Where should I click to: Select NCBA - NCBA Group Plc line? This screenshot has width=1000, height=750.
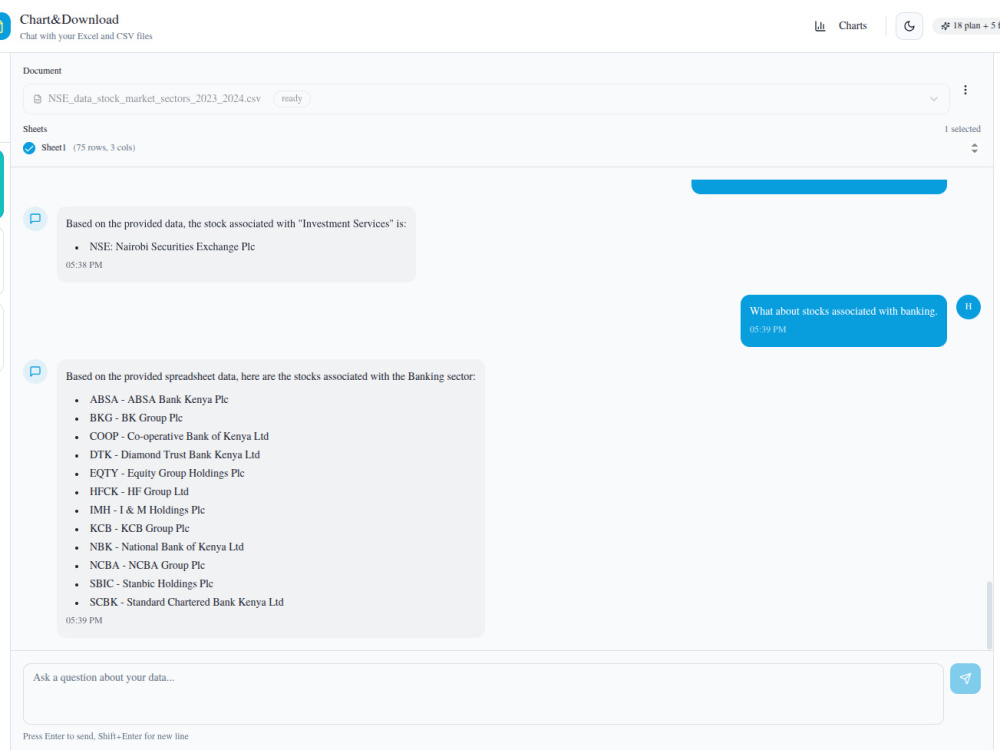click(x=147, y=566)
